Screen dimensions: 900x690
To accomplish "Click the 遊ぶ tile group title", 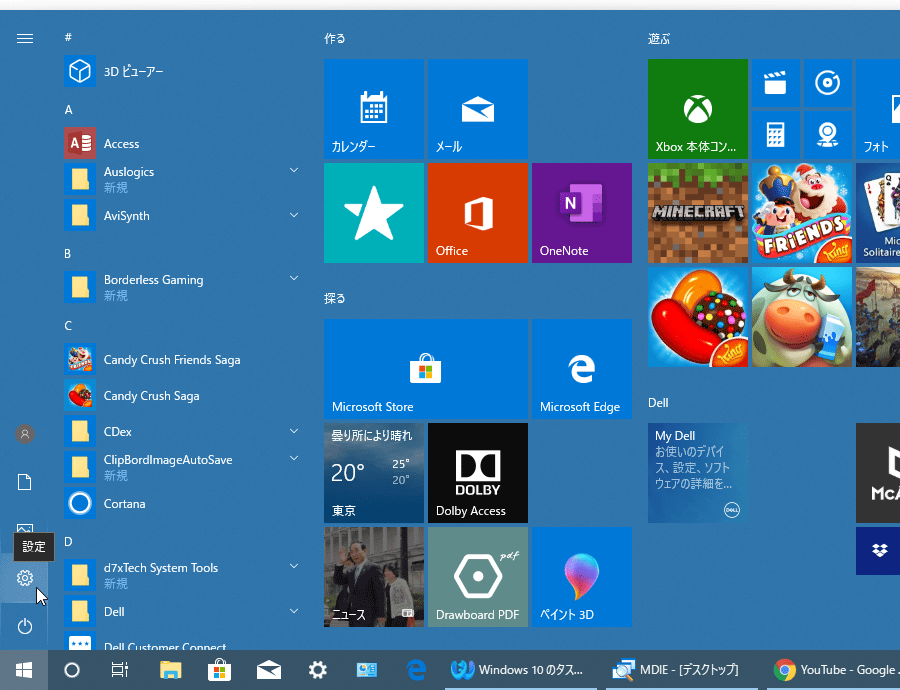I will pos(659,38).
